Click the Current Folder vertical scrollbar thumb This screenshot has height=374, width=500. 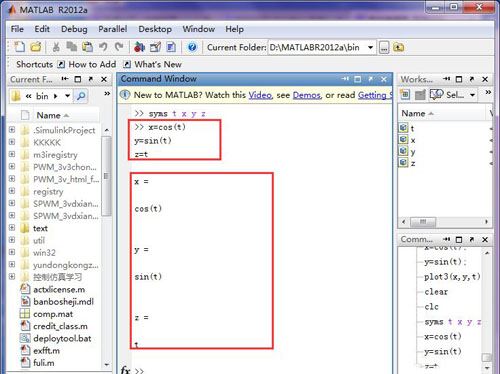[106, 176]
